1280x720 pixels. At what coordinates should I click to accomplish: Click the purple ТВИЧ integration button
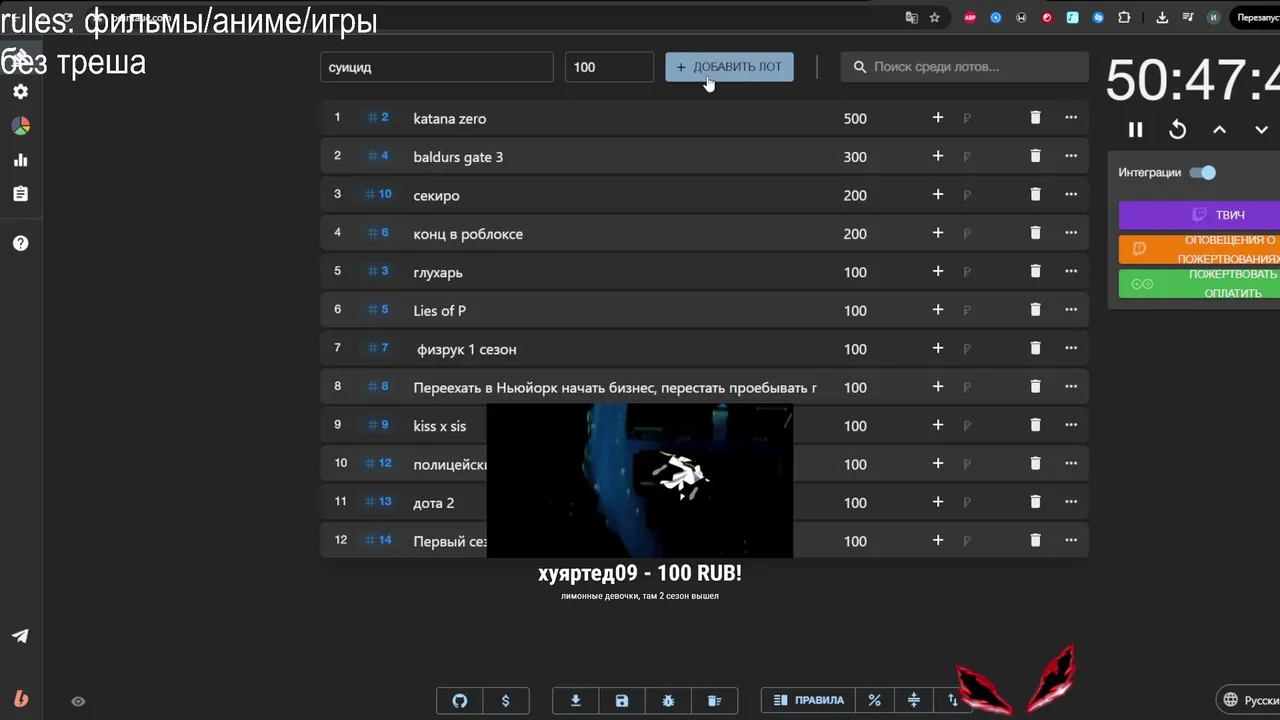click(x=1199, y=215)
